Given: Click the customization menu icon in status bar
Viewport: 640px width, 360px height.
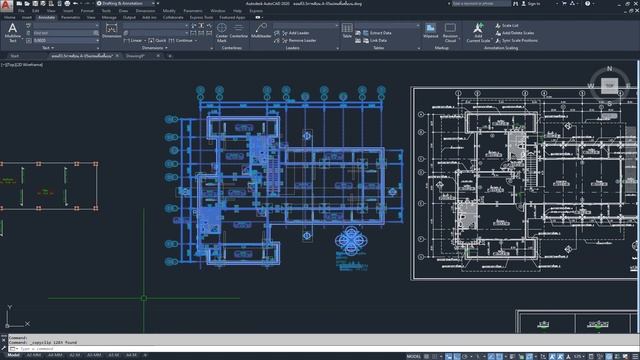Looking at the screenshot, I should point(635,356).
